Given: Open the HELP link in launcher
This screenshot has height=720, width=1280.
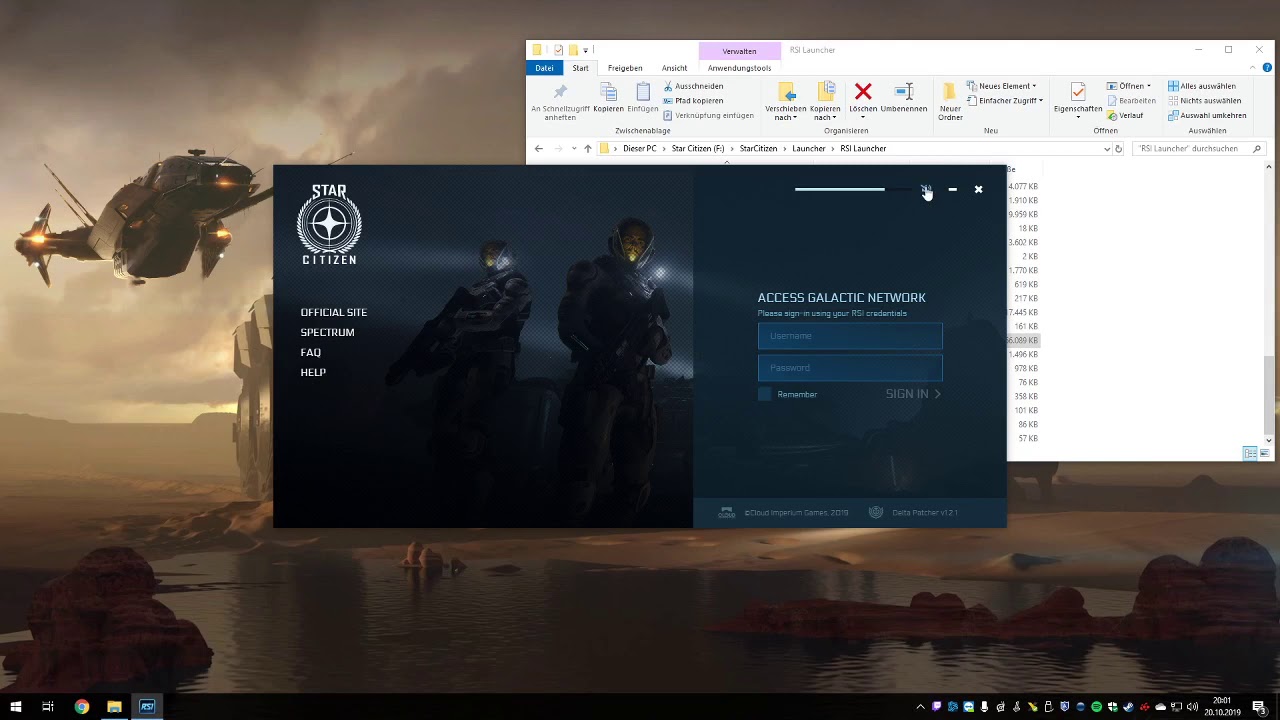Looking at the screenshot, I should point(313,372).
